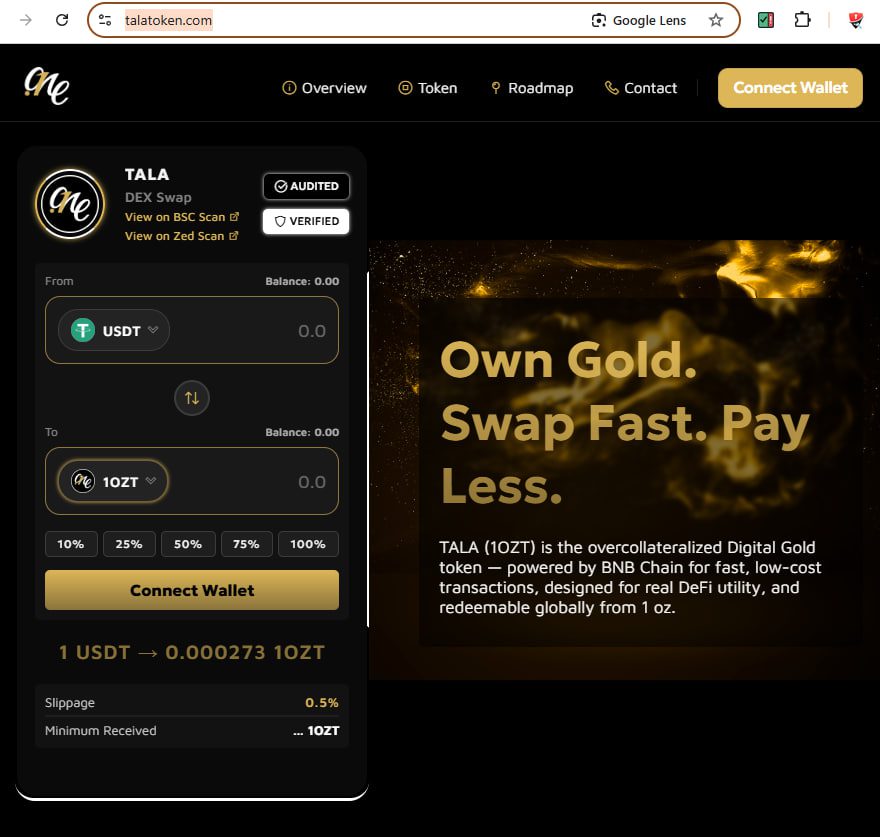Click the round TALA token logo
Viewport: 880px width, 837px height.
pyautogui.click(x=70, y=204)
